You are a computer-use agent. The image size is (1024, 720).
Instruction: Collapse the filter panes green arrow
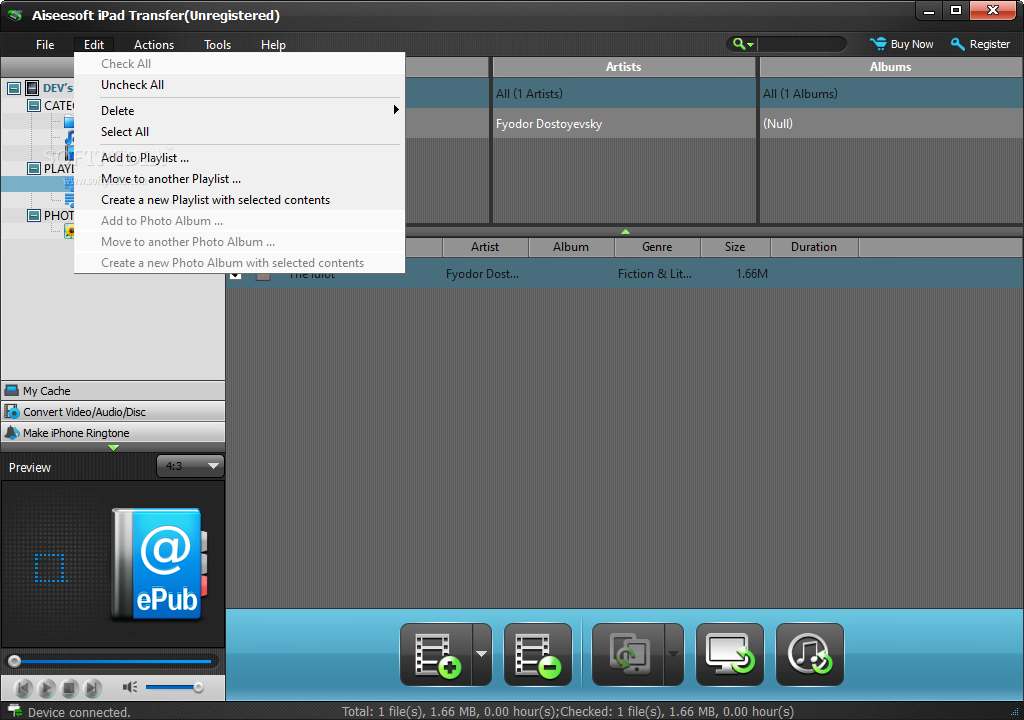coord(625,231)
